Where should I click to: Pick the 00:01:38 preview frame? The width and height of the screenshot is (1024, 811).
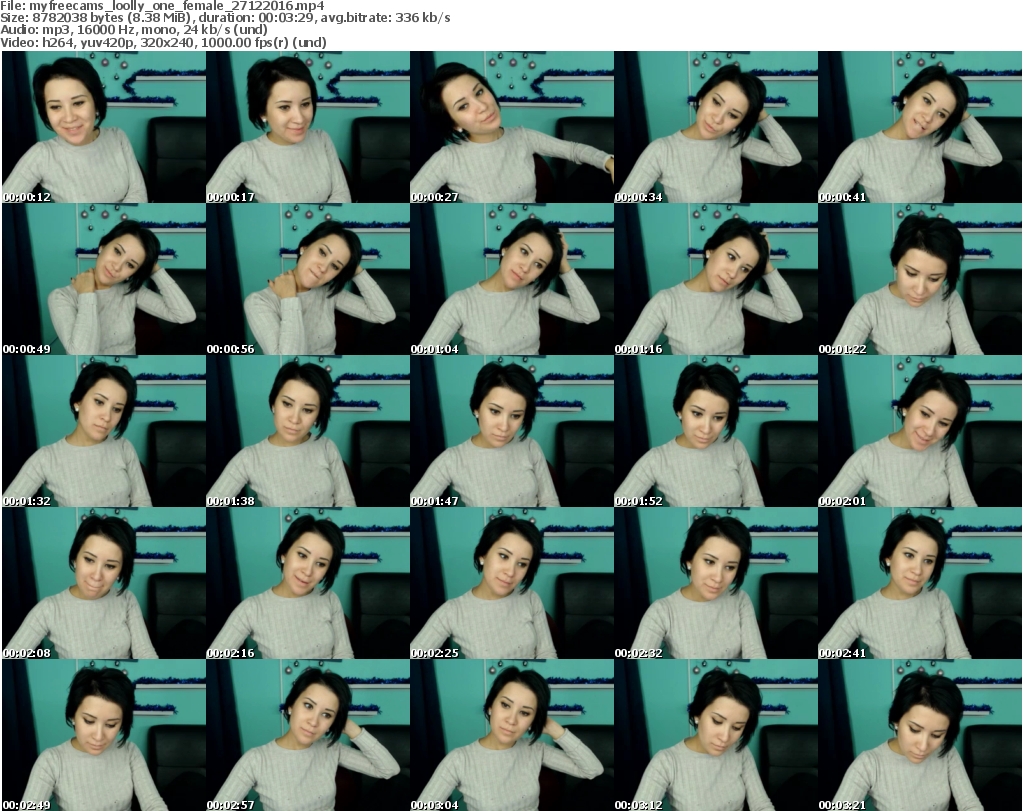(x=308, y=431)
